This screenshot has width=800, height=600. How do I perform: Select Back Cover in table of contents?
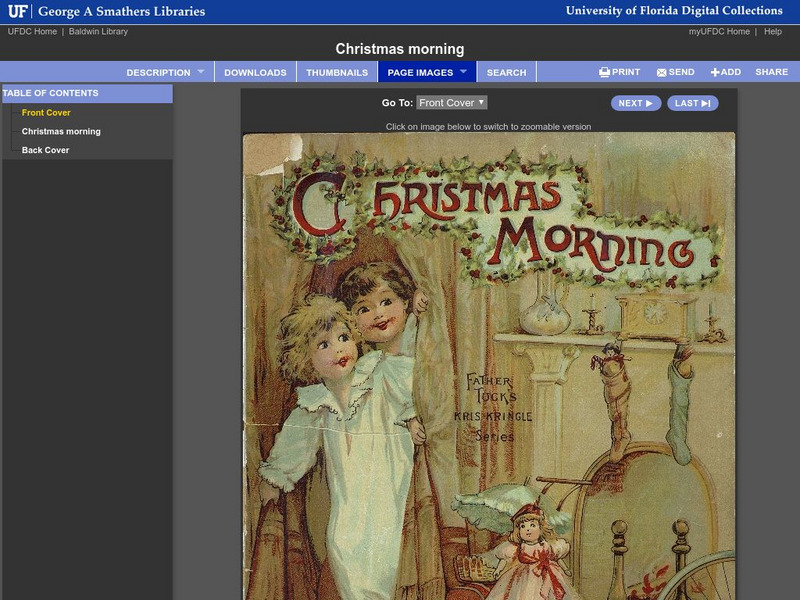pyautogui.click(x=45, y=150)
